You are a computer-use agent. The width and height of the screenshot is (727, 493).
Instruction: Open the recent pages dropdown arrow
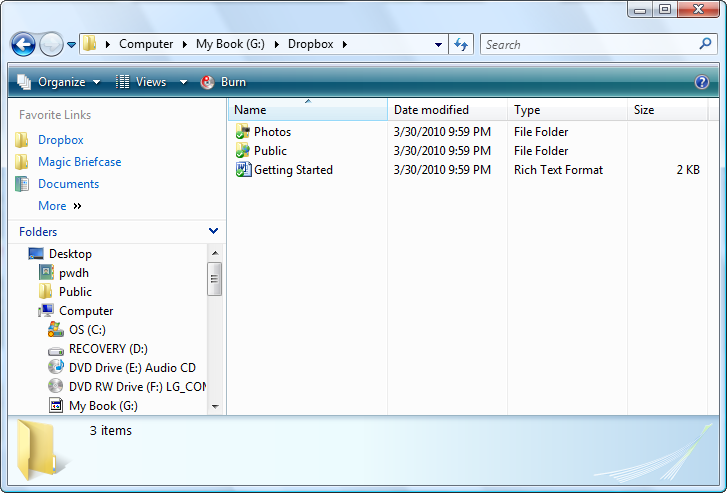pyautogui.click(x=71, y=45)
